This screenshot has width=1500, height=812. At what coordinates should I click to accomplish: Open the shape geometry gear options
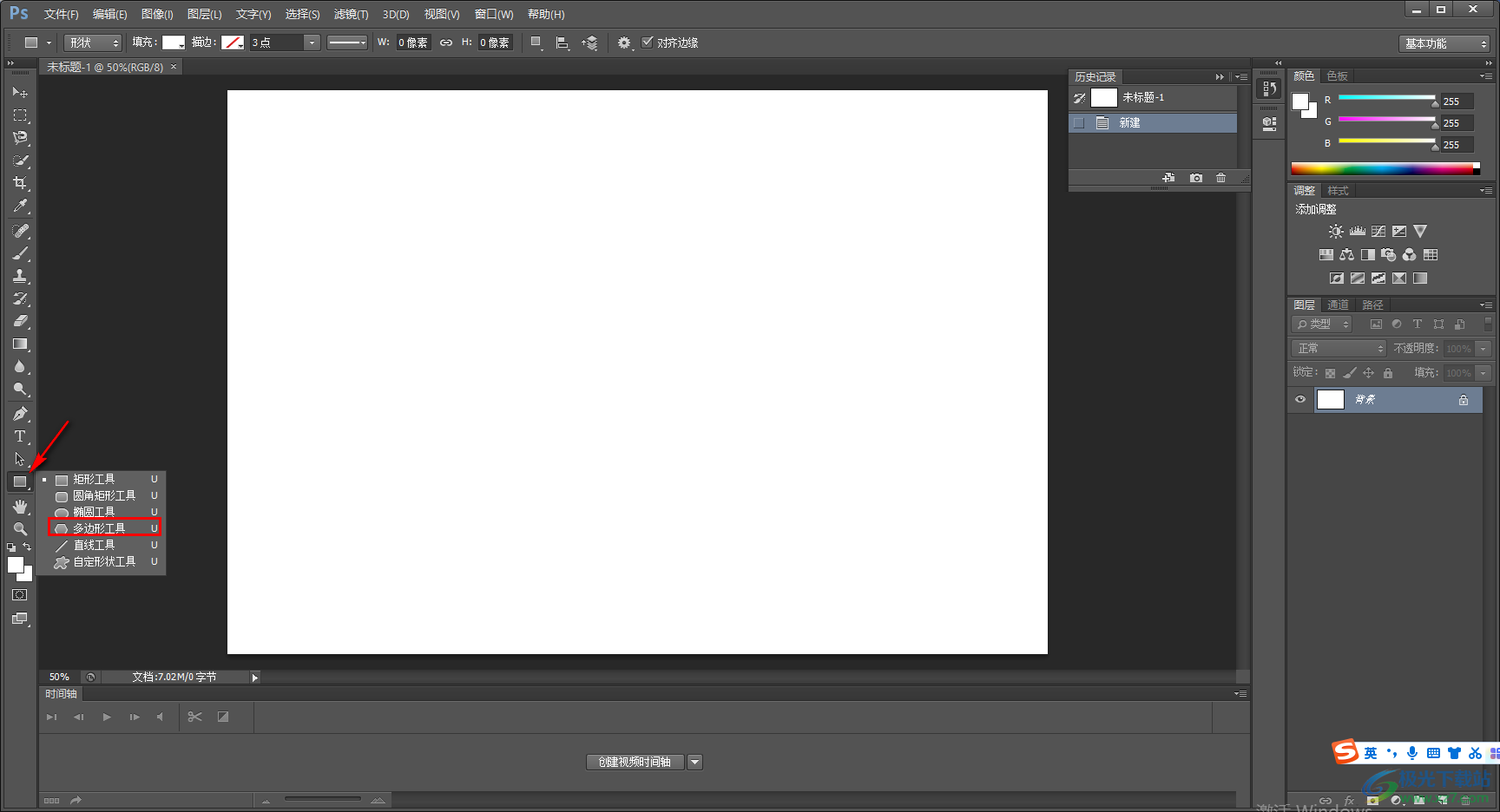coord(624,43)
